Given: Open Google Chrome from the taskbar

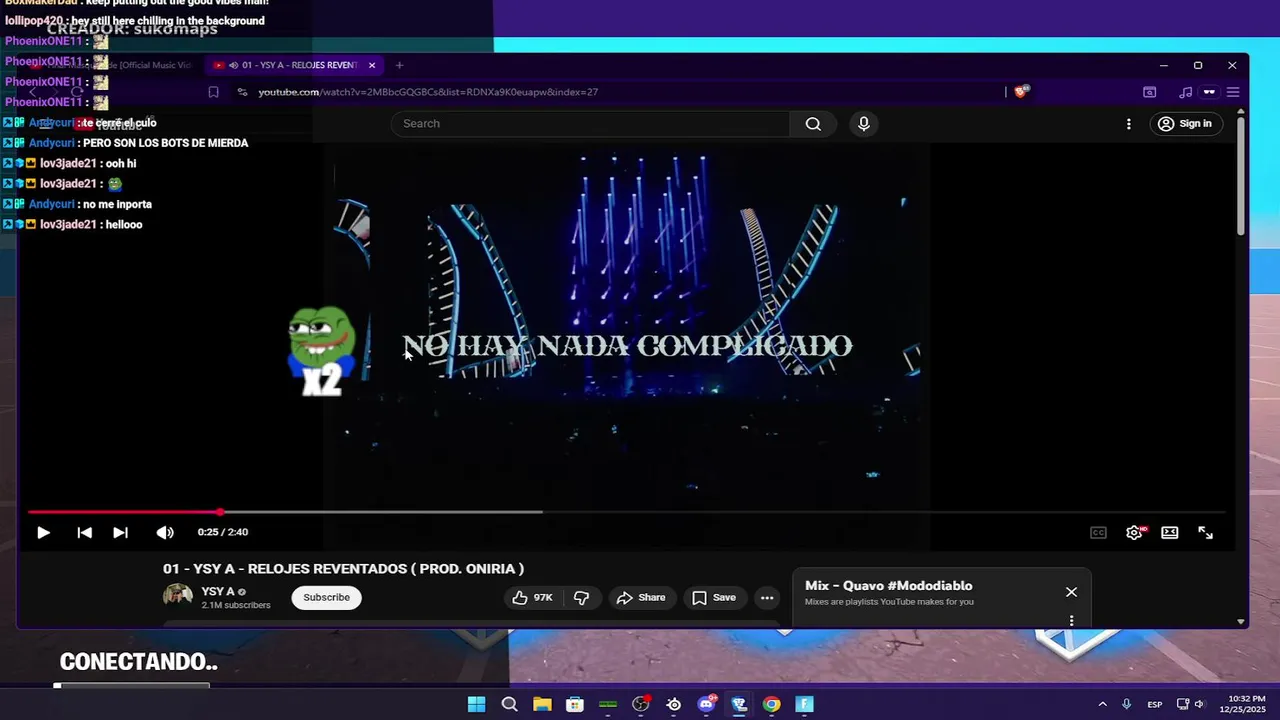Looking at the screenshot, I should pyautogui.click(x=772, y=704).
